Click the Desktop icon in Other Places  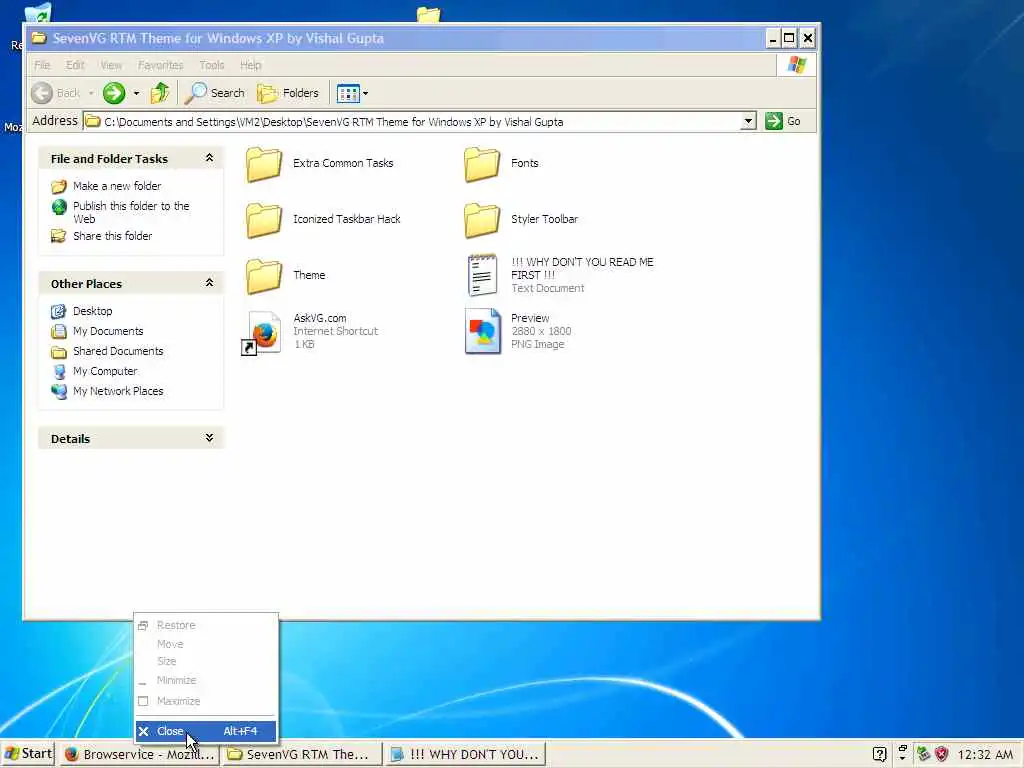59,312
